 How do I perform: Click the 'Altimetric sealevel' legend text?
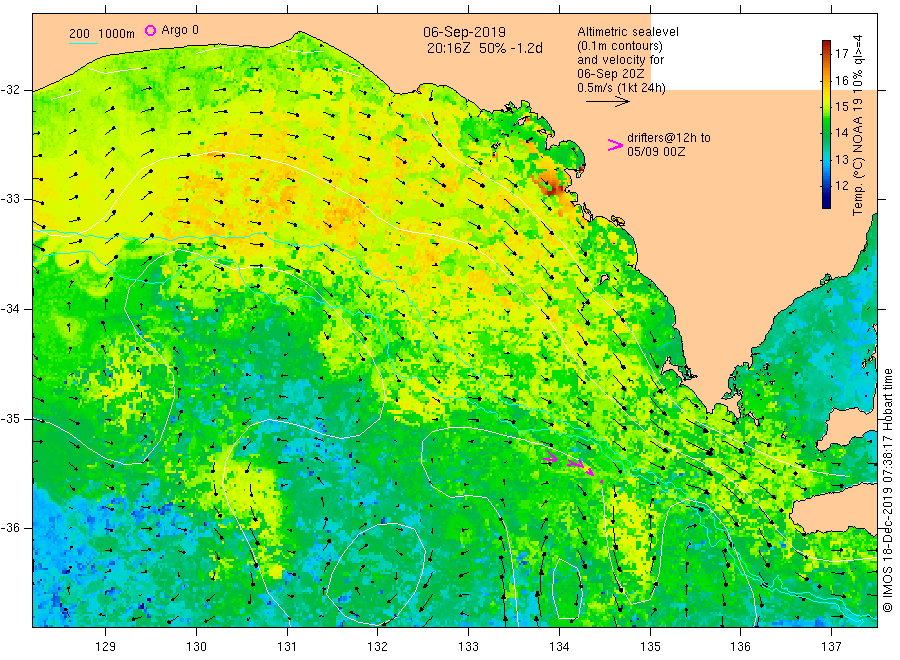(627, 32)
